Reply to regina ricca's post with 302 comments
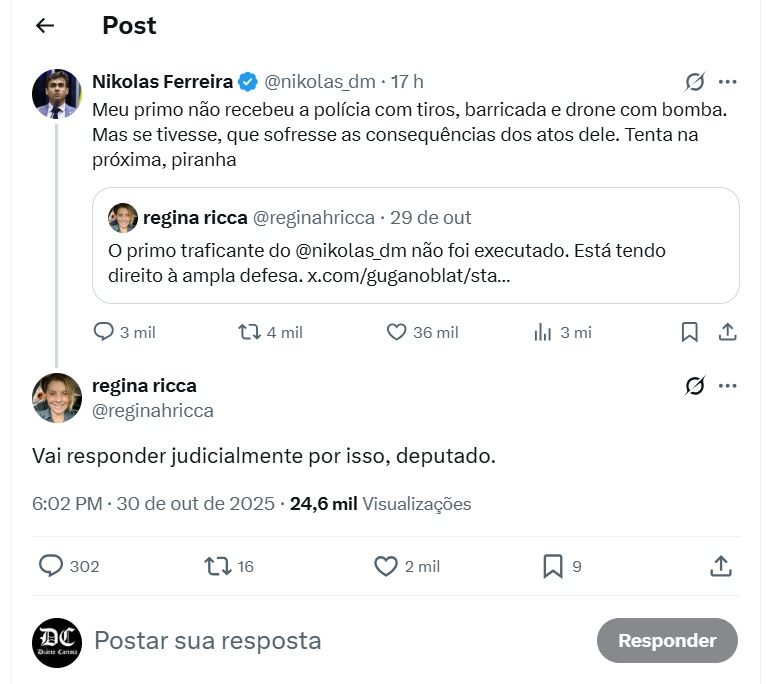Screen dimensions: 766x684 [69, 566]
